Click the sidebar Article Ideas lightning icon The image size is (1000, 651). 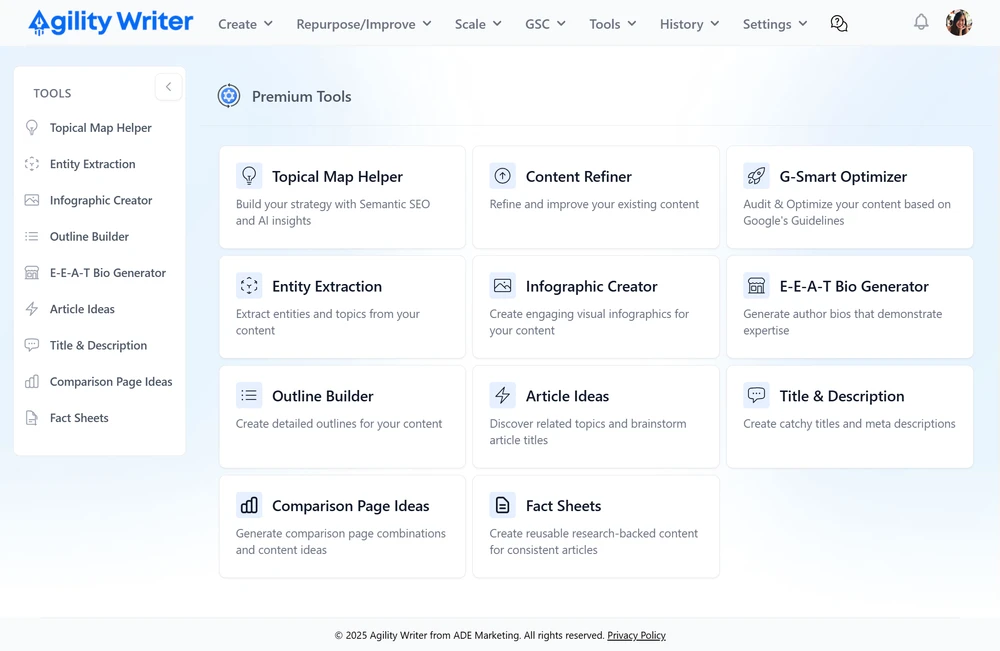[31, 309]
